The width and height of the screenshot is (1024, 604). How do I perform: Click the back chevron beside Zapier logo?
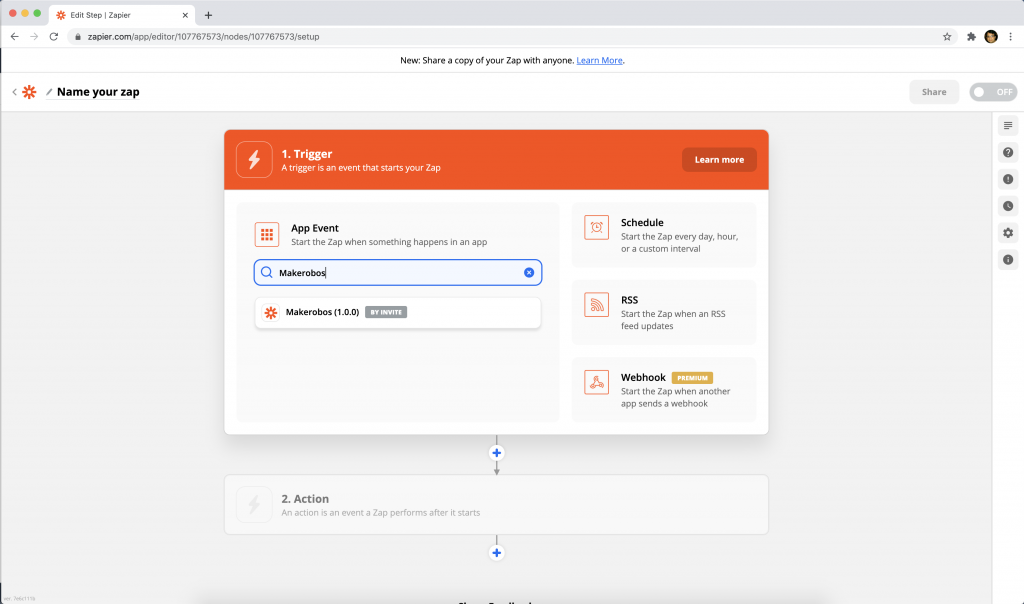tap(14, 92)
